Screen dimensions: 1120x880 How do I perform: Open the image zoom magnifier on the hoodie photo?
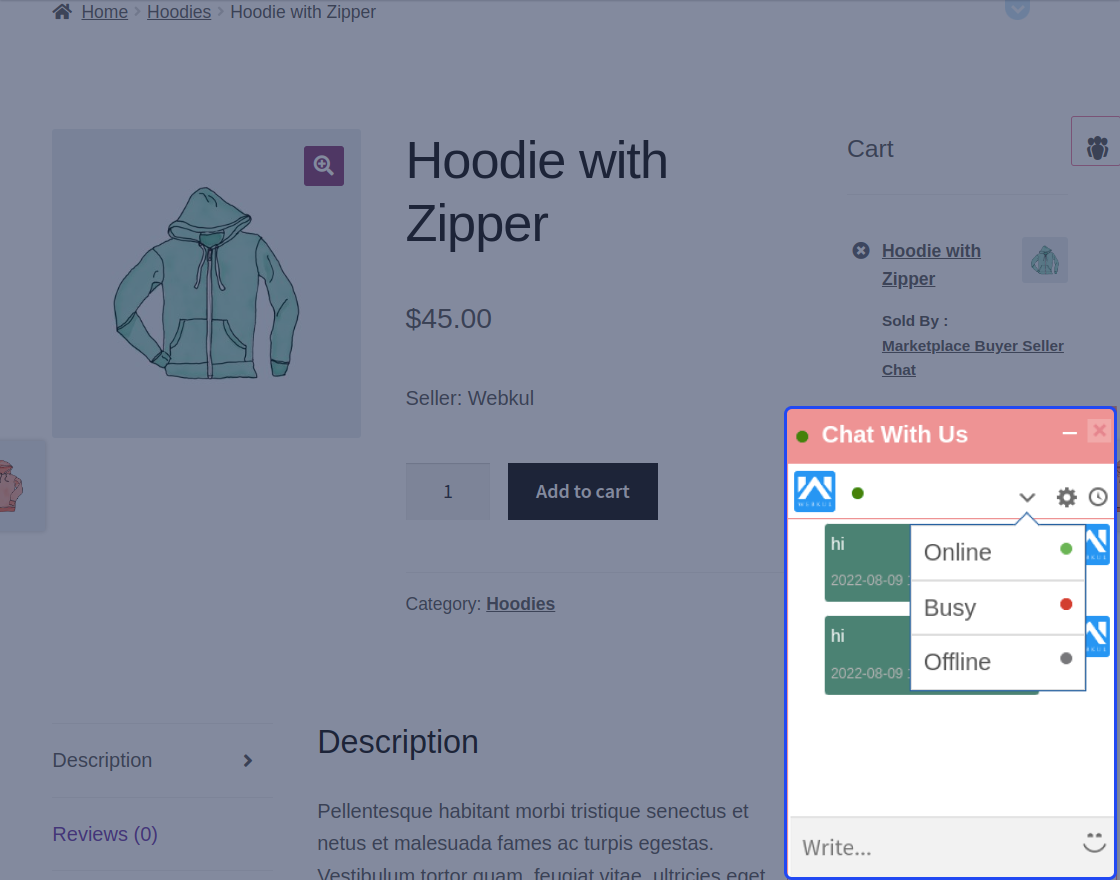pos(323,166)
